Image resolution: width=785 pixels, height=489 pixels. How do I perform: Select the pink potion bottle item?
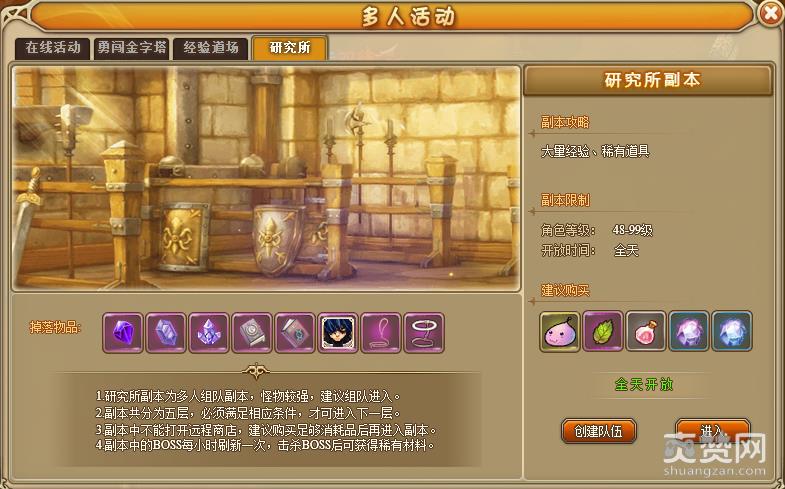pyautogui.click(x=646, y=331)
